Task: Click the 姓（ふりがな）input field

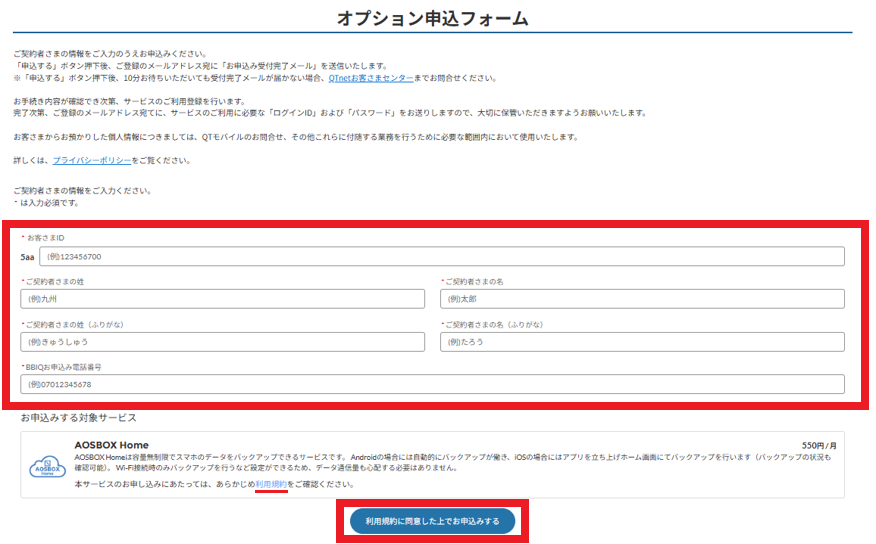Action: point(222,342)
